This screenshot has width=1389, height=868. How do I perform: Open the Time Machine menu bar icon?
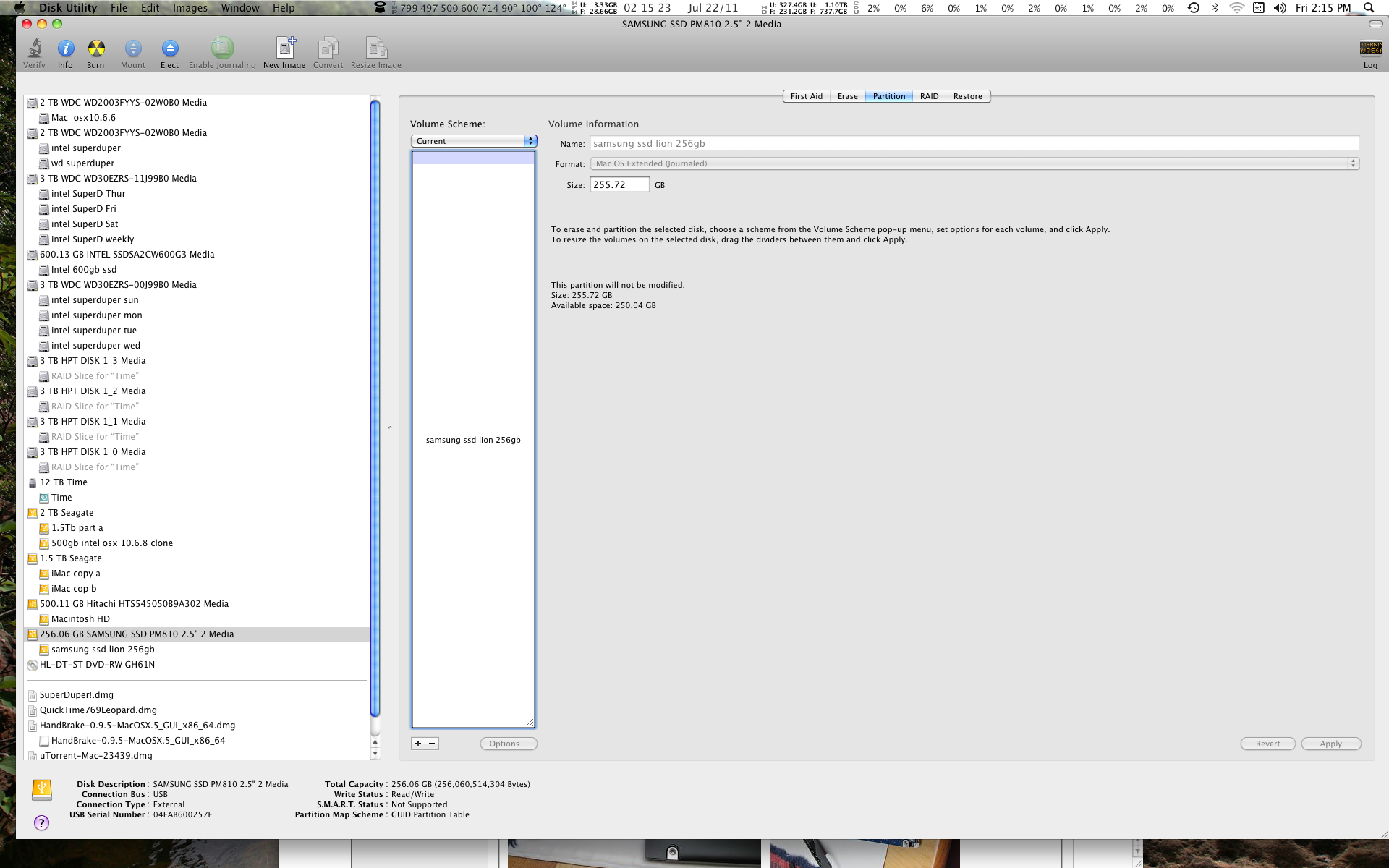click(x=1194, y=8)
